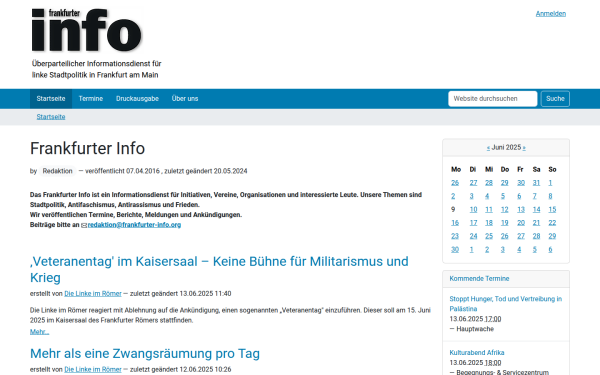The height and width of the screenshot is (375, 600).
Task: Select June 23 in the calendar
Action: coord(455,236)
